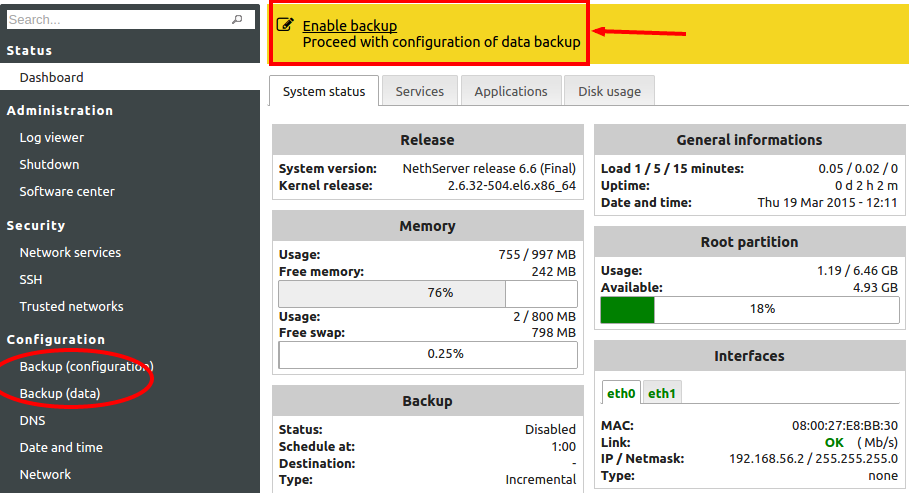The height and width of the screenshot is (493, 909).
Task: Click the Status section heading
Action: pyautogui.click(x=29, y=50)
